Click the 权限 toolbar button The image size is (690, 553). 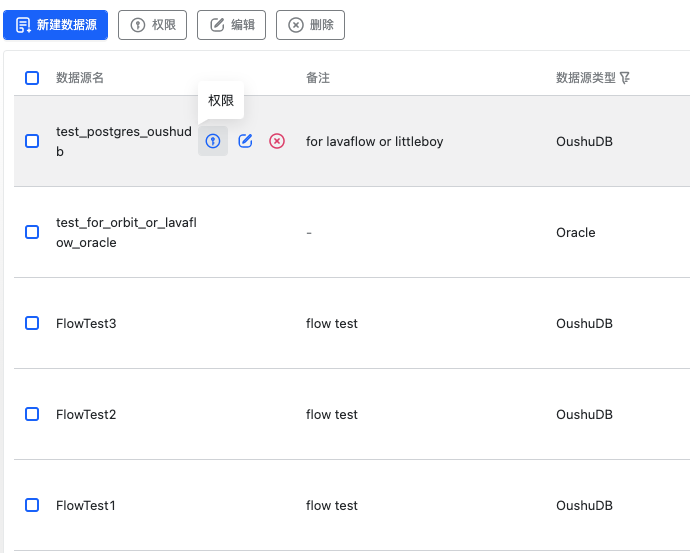click(152, 25)
